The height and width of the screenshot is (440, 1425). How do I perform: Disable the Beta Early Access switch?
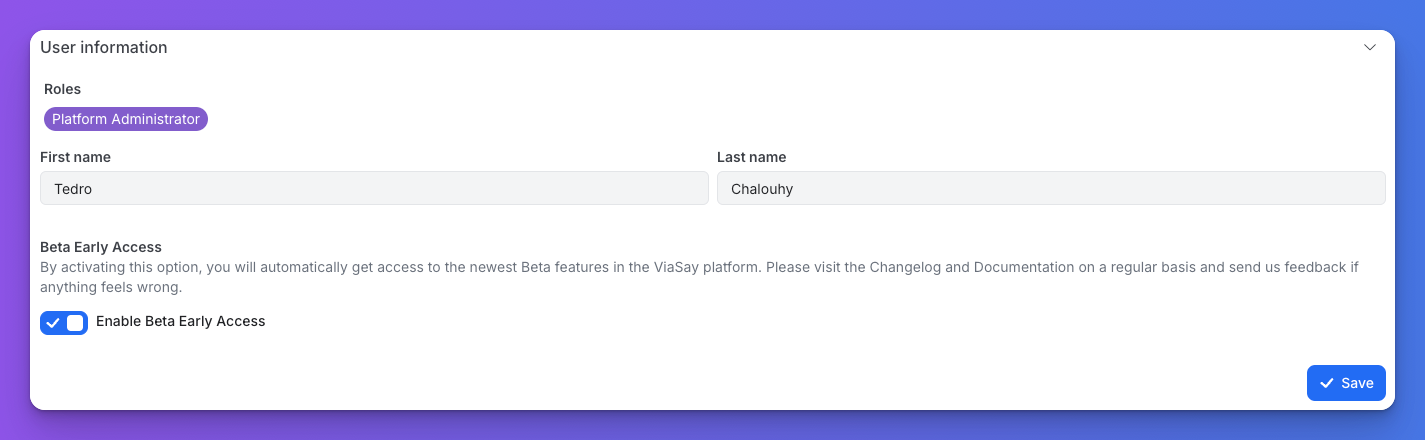(x=64, y=323)
